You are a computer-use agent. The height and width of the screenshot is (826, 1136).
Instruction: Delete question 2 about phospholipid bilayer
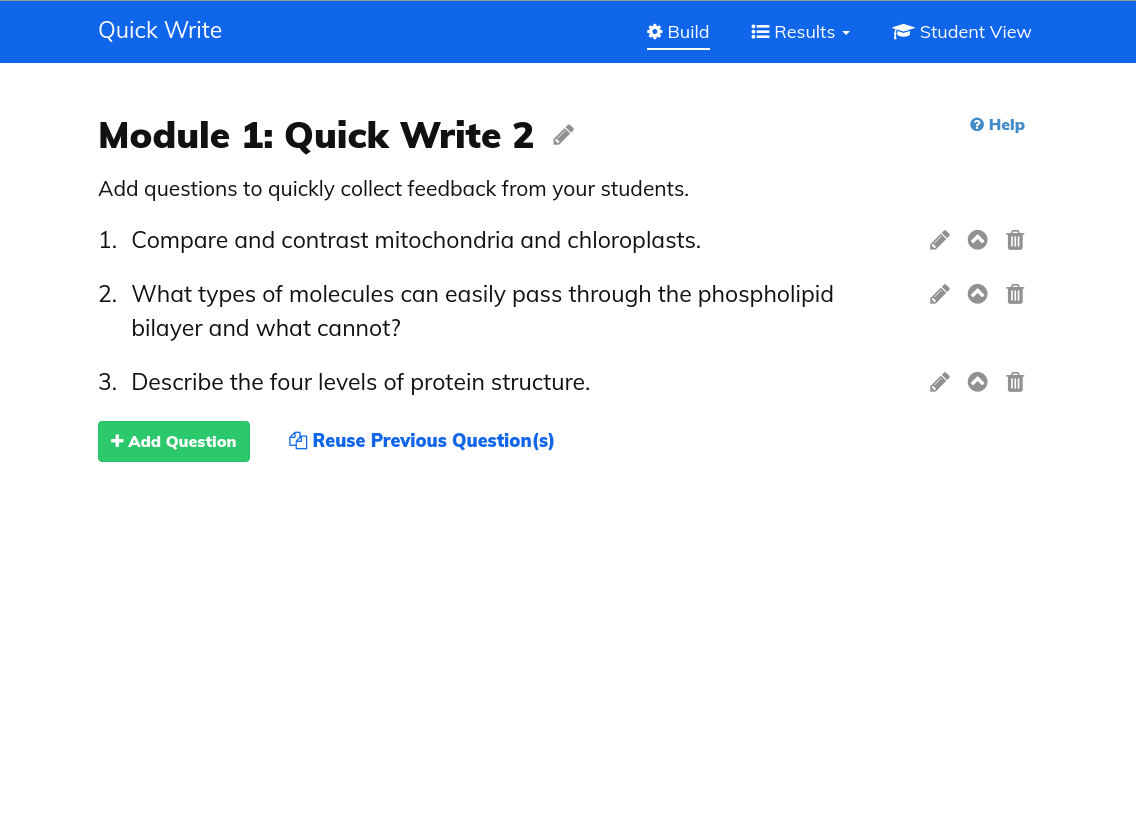1015,294
